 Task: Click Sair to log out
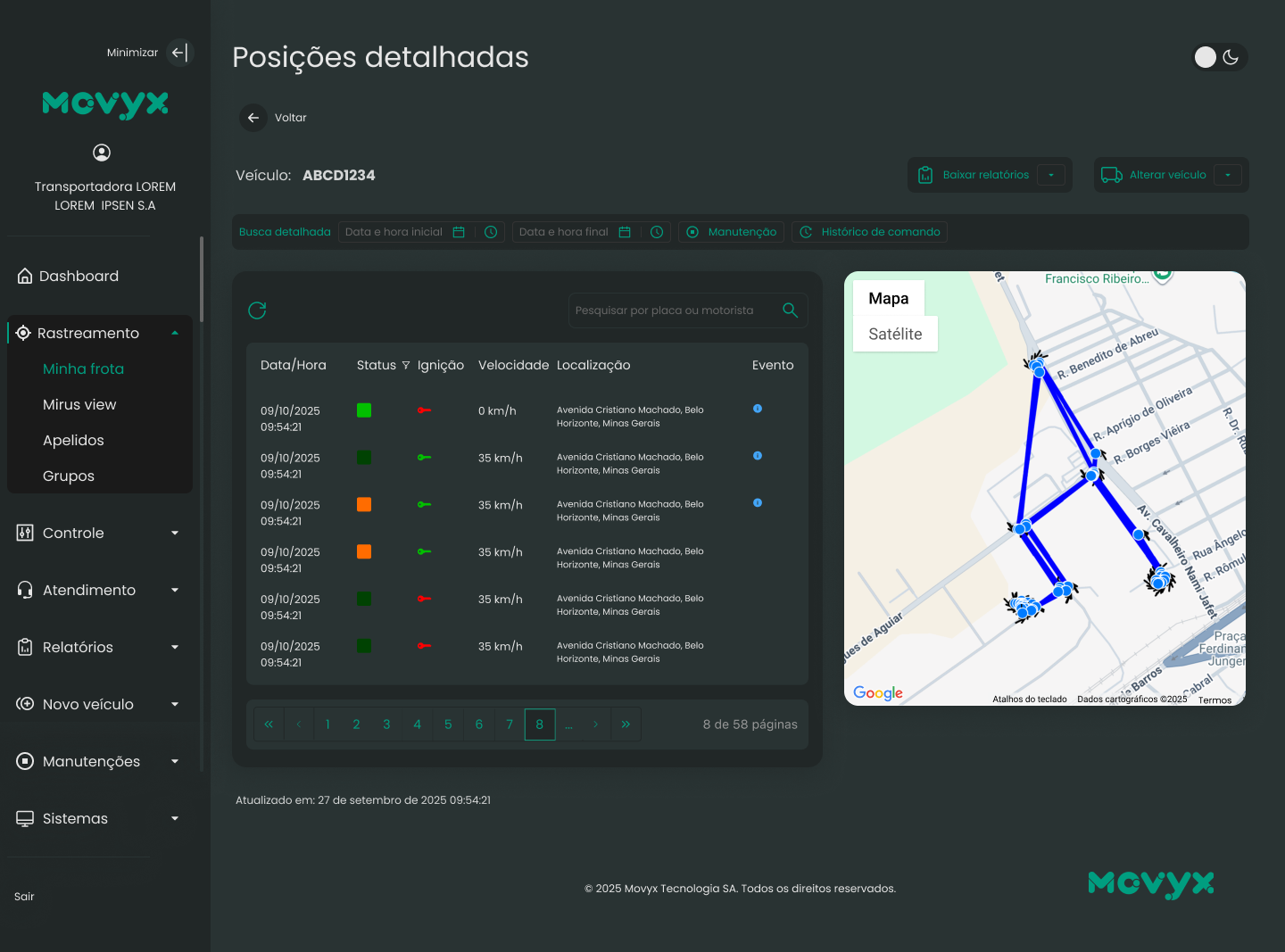[24, 897]
